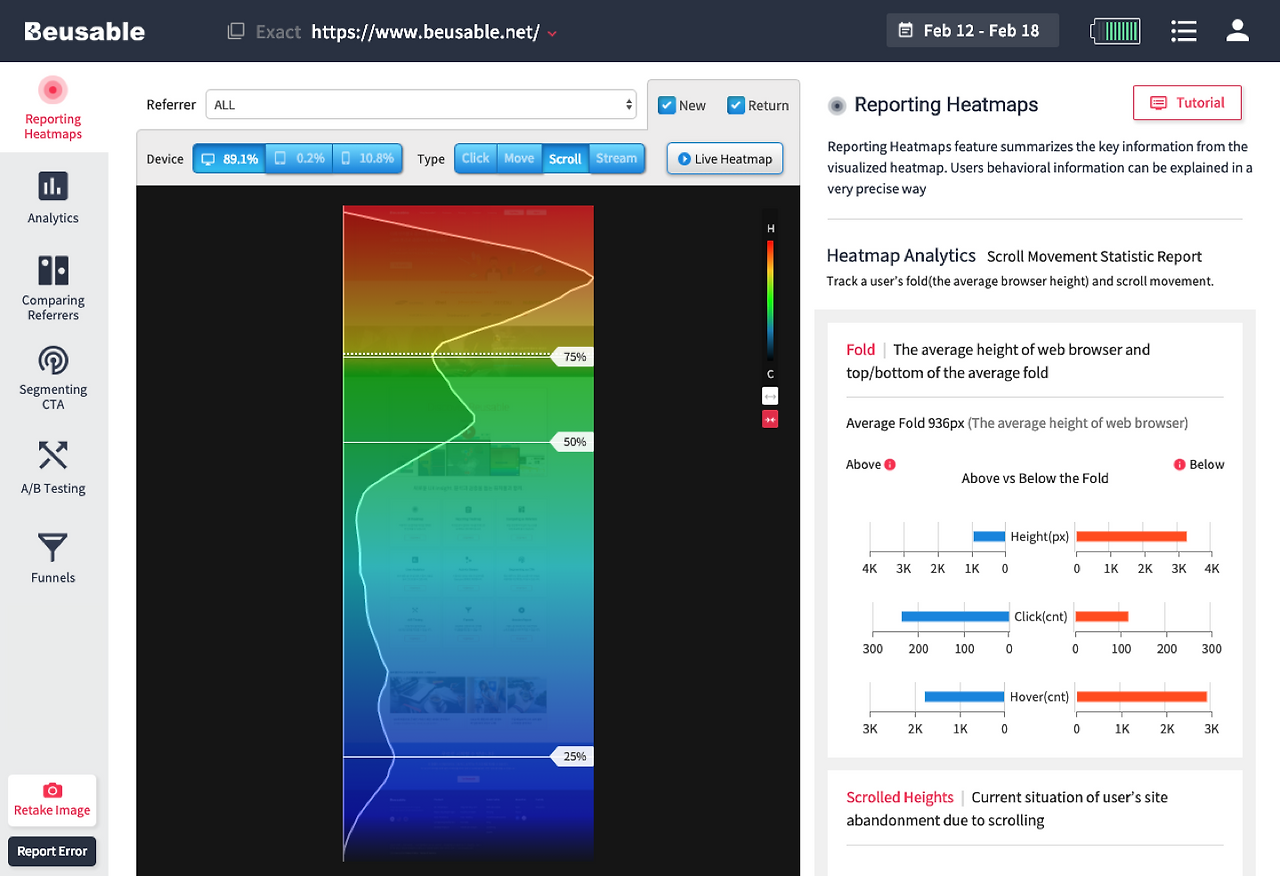Click the Above vs Below the Fold title
1280x876 pixels.
click(1035, 478)
